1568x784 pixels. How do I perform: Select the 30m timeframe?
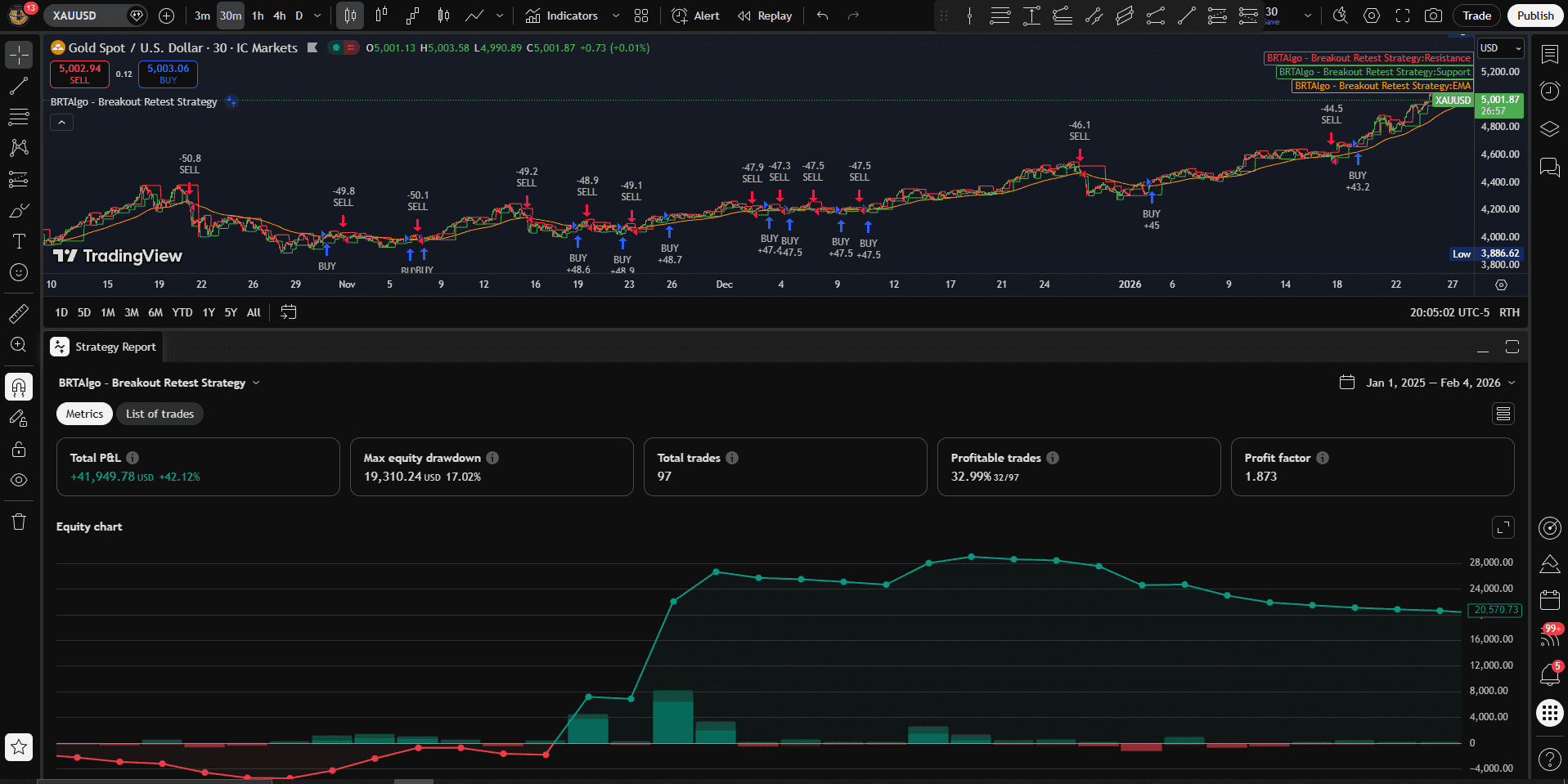[x=231, y=16]
